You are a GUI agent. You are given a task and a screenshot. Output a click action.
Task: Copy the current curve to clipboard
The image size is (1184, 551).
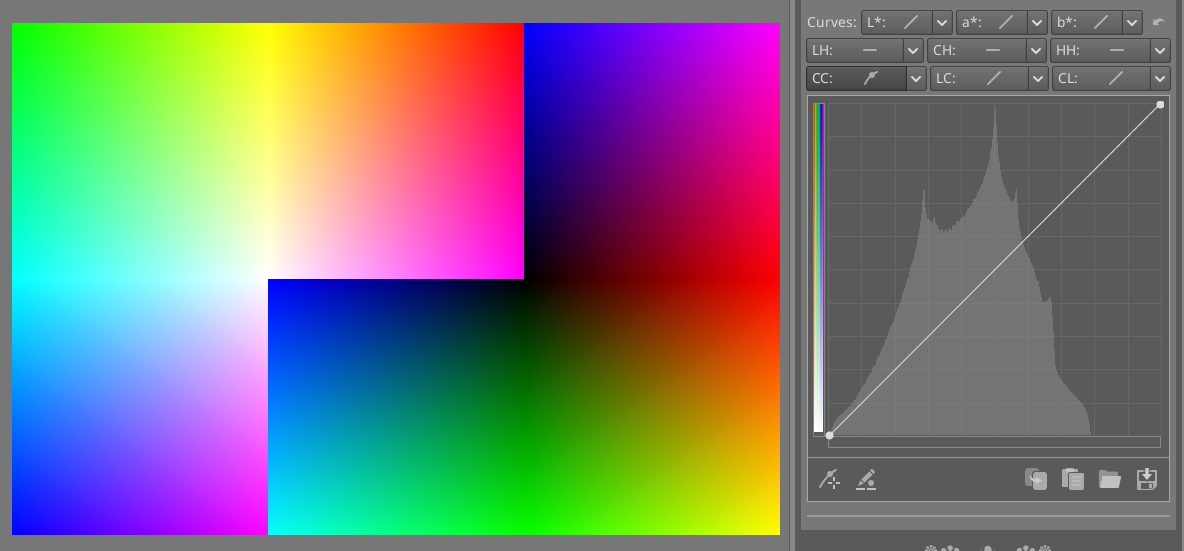[x=1036, y=479]
